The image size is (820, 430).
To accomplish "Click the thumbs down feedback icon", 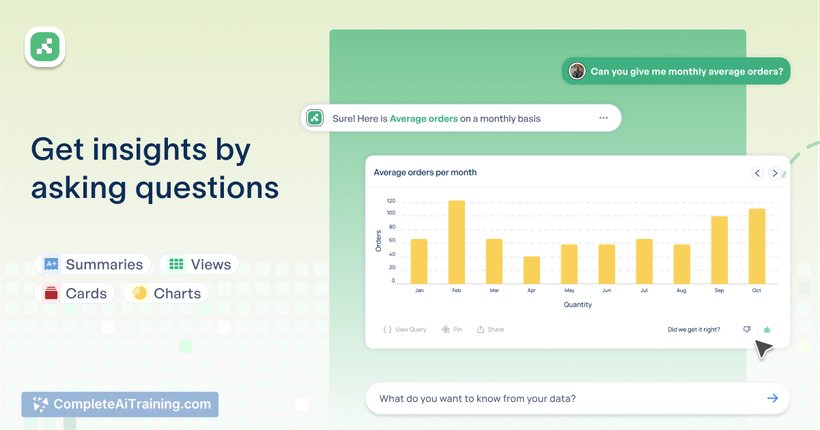I will pyautogui.click(x=747, y=330).
